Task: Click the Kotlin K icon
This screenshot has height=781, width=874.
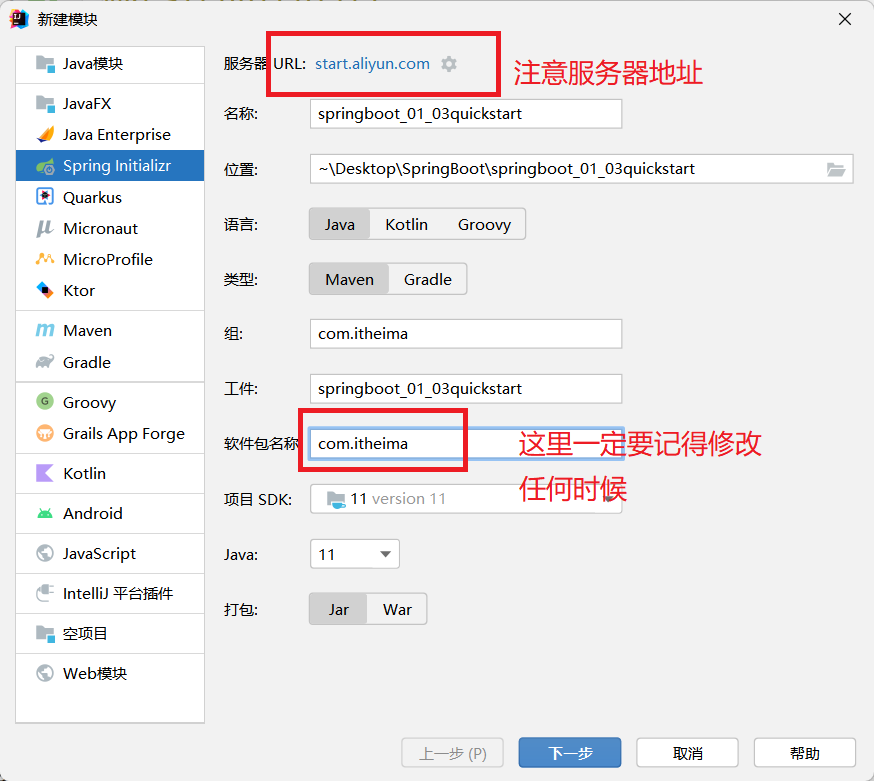Action: pyautogui.click(x=45, y=473)
